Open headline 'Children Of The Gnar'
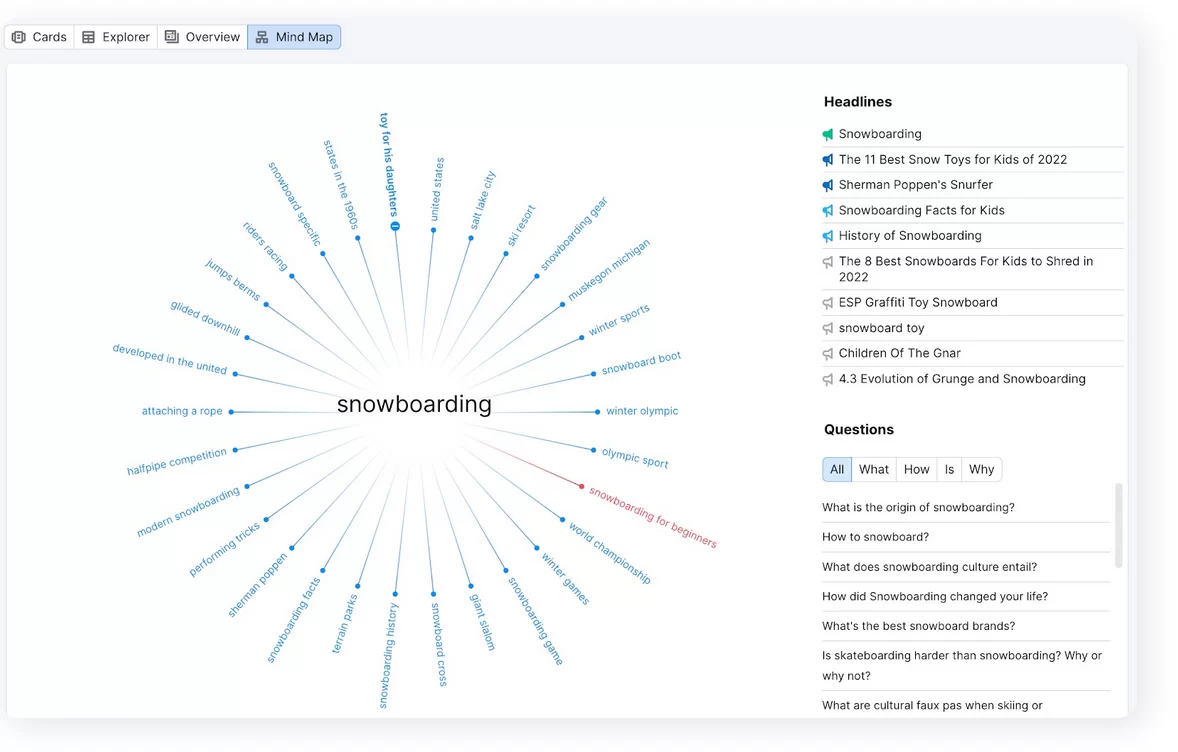 pos(899,353)
